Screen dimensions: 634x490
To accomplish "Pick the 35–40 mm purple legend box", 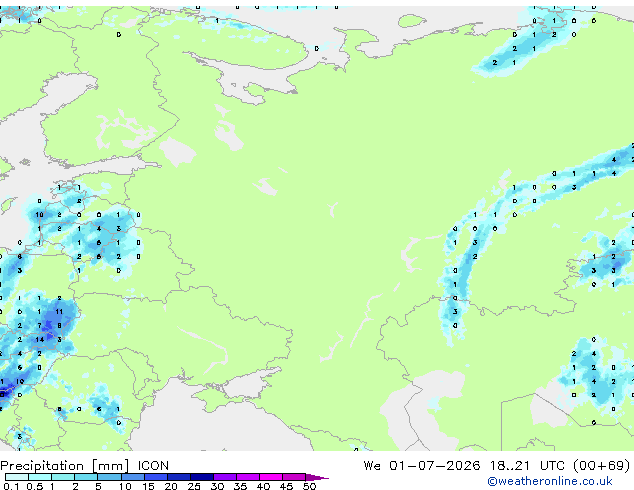I will 247,477.
